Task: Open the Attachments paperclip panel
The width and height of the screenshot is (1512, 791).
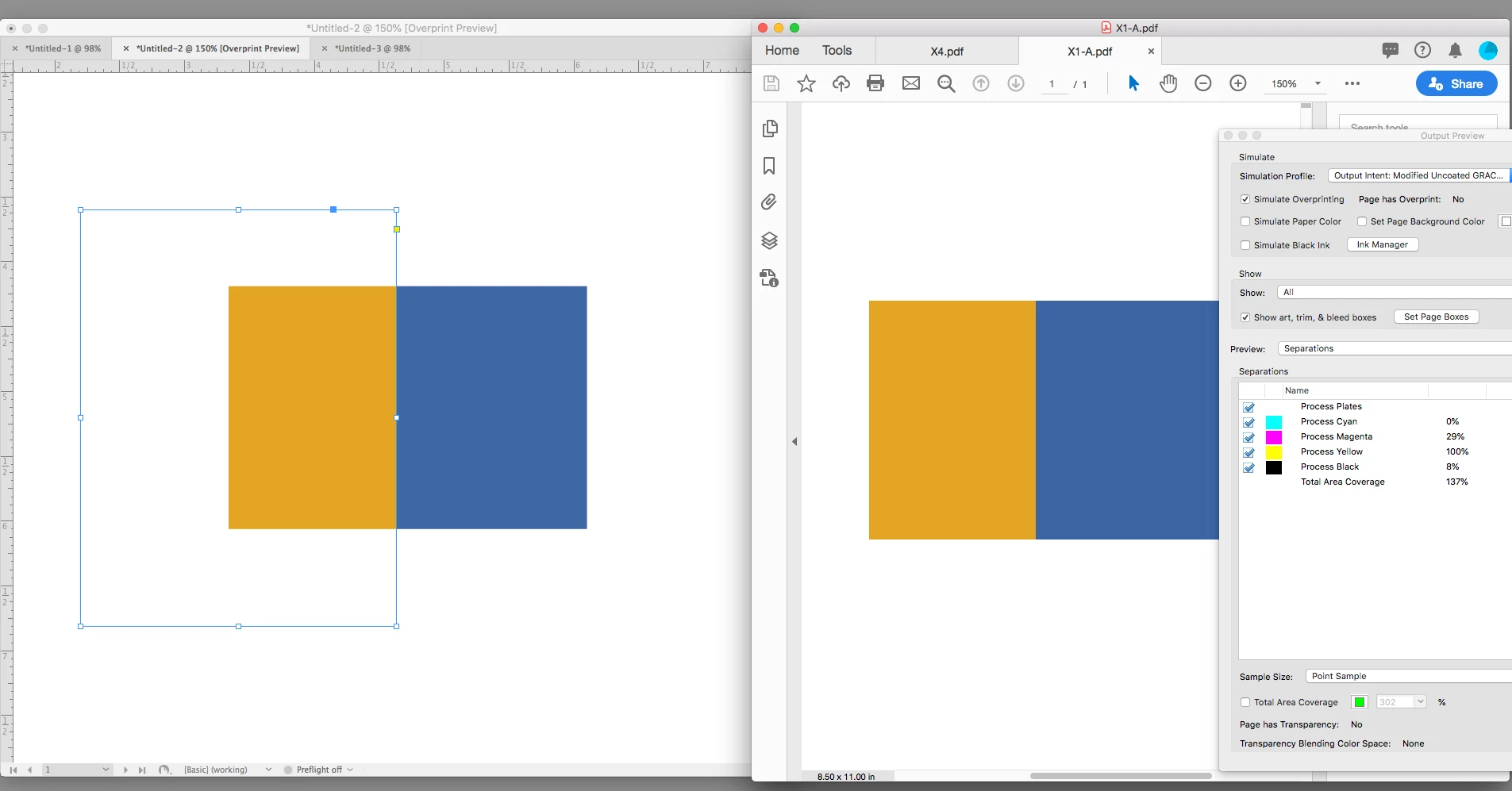Action: pyautogui.click(x=769, y=202)
